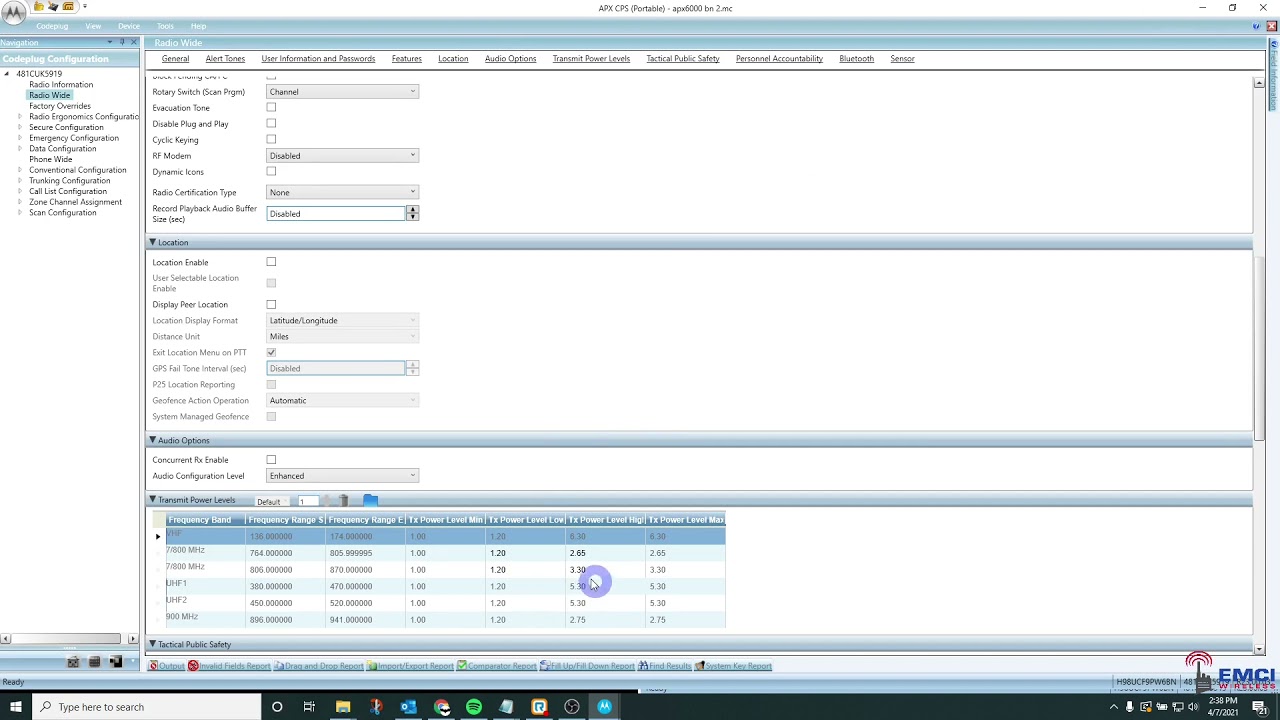This screenshot has height=720, width=1280.
Task: Open the View menu
Action: point(93,26)
